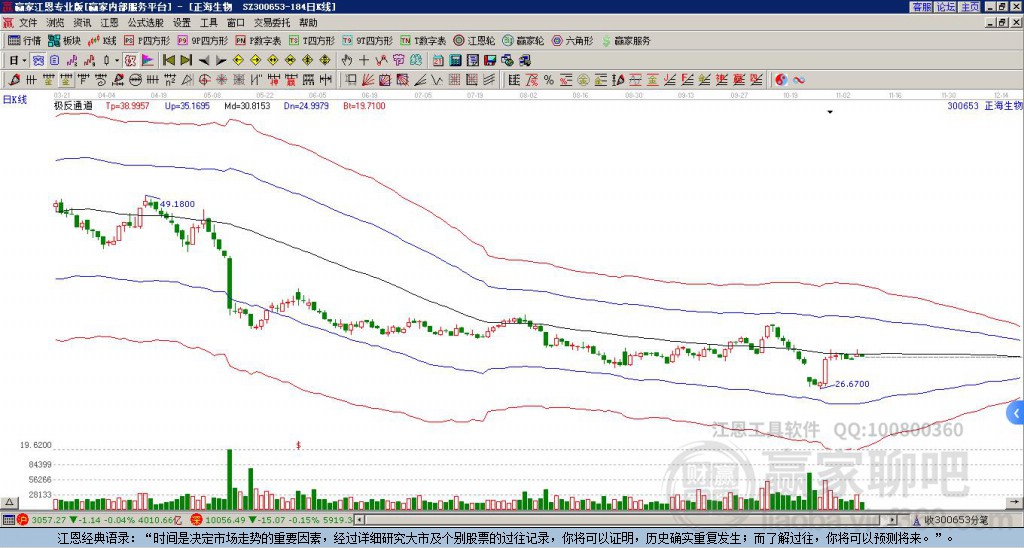Open 9P四方形 square tool
1024x548 pixels.
pyautogui.click(x=202, y=40)
